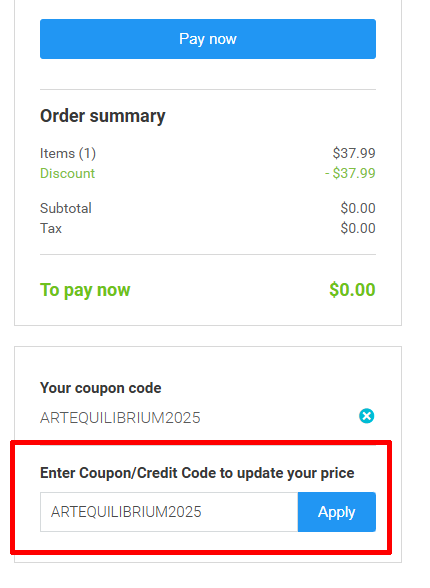Click the Your coupon code heading
Image resolution: width=430 pixels, height=588 pixels.
pos(100,388)
